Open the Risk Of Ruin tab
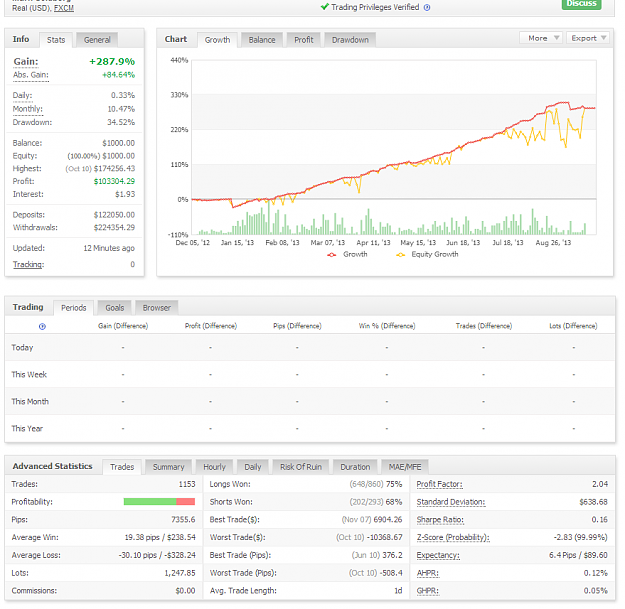 coord(301,467)
